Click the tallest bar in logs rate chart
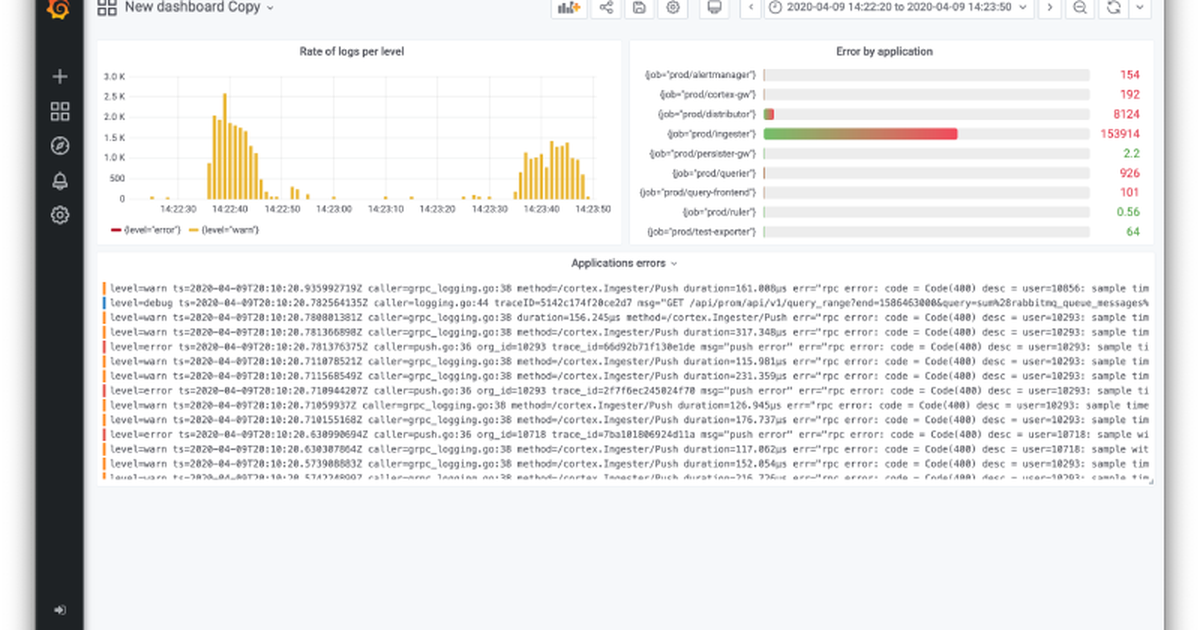Screen dimensions: 1200x630 pos(225,146)
